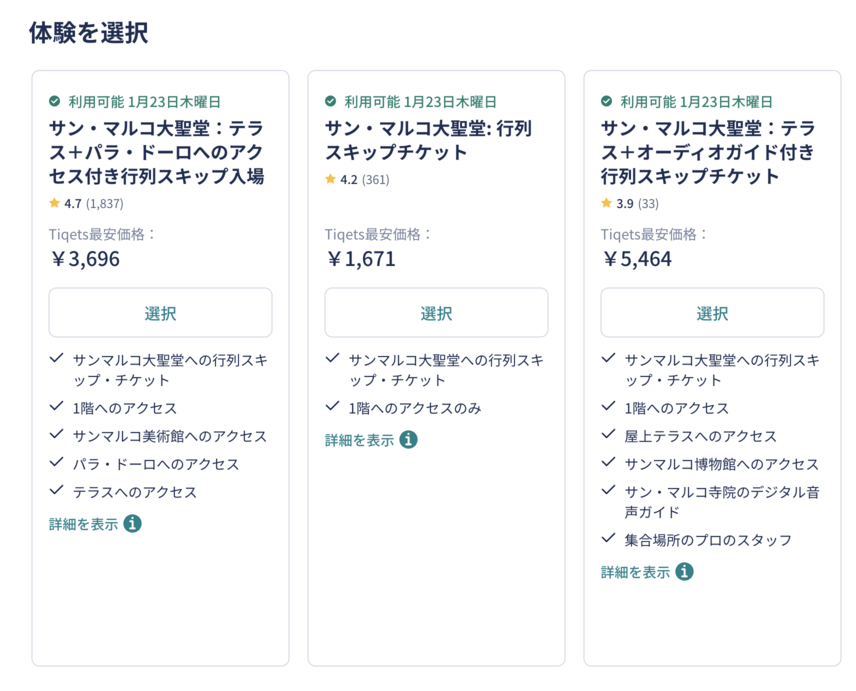Open the 行列スキップチケット title in middle card
The width and height of the screenshot is (856, 691).
pyautogui.click(x=428, y=140)
